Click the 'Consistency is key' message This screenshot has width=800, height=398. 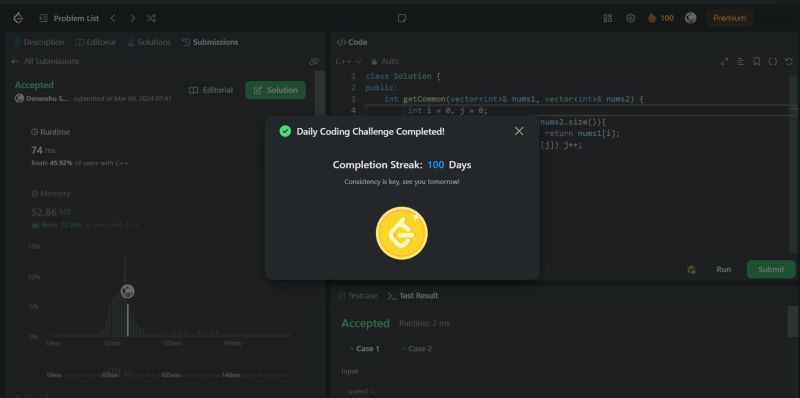pos(402,182)
